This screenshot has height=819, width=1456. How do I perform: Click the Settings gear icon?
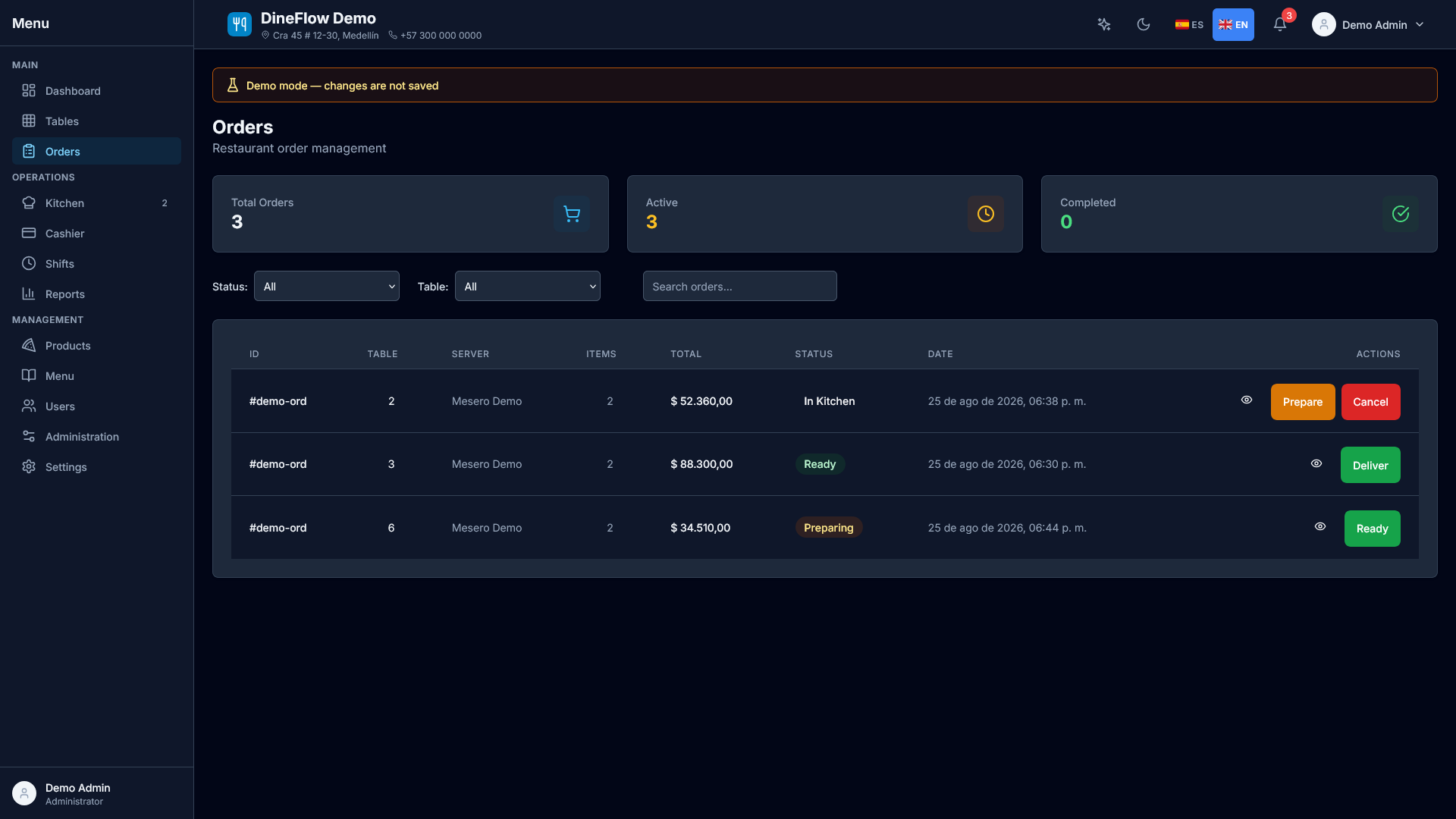pos(29,466)
